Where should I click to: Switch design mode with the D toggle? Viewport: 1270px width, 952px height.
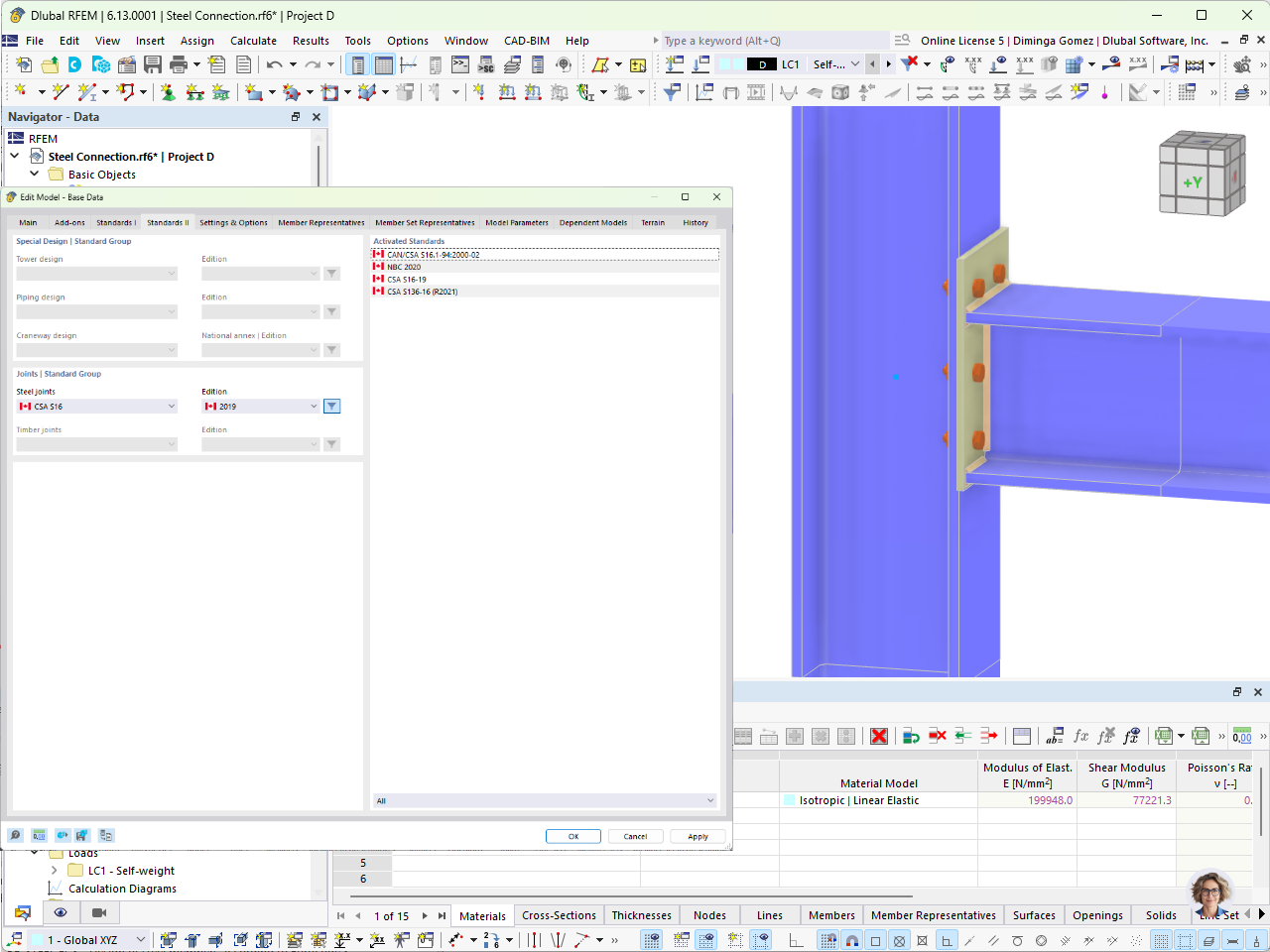pyautogui.click(x=762, y=63)
